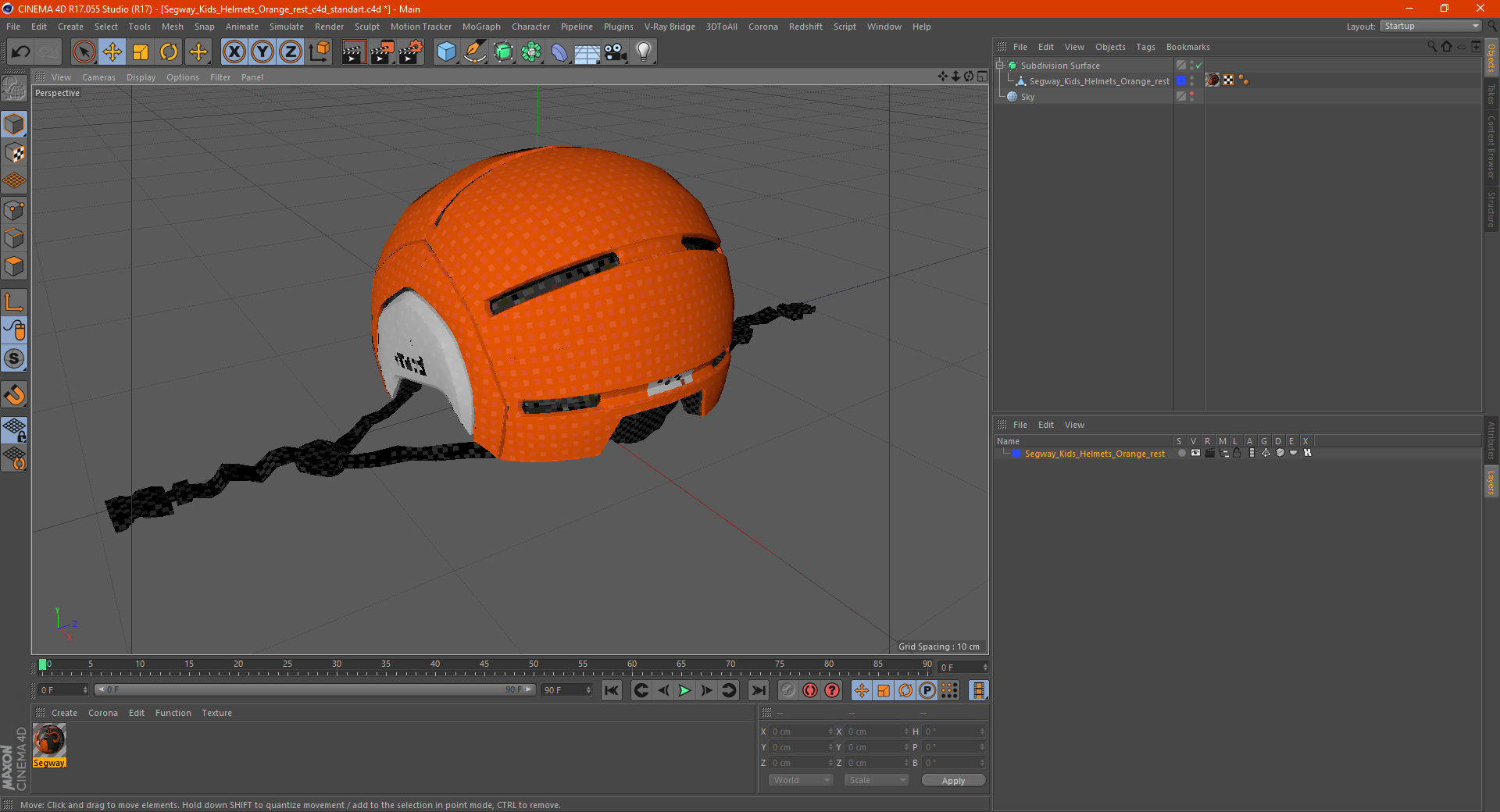
Task: Toggle Solo for Segway layer
Action: (1181, 453)
